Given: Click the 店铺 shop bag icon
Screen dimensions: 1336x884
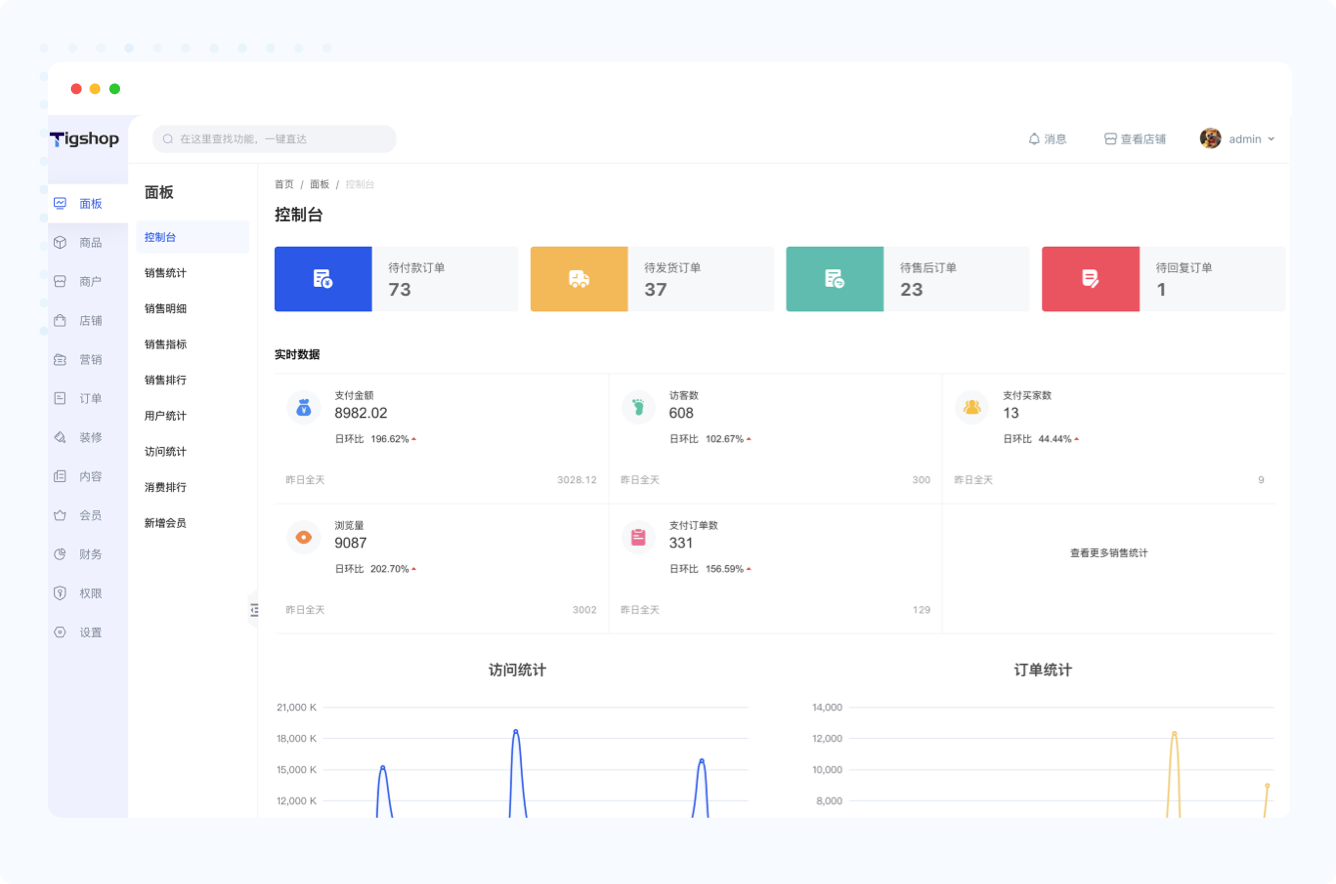Looking at the screenshot, I should pos(60,320).
